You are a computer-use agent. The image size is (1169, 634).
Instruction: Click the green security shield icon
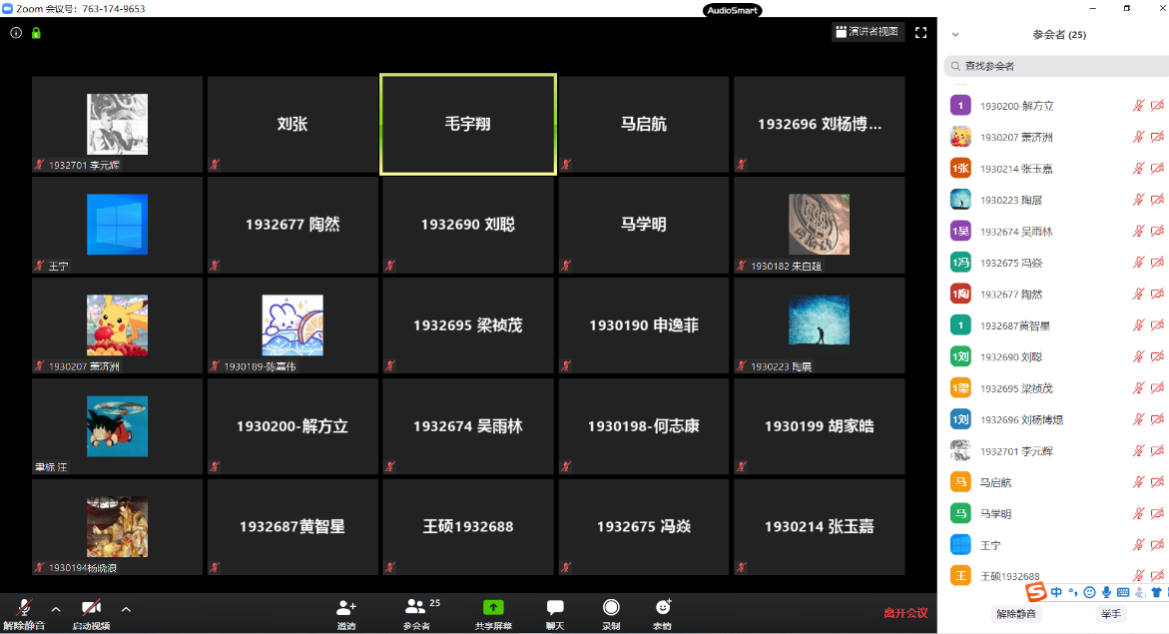(35, 32)
